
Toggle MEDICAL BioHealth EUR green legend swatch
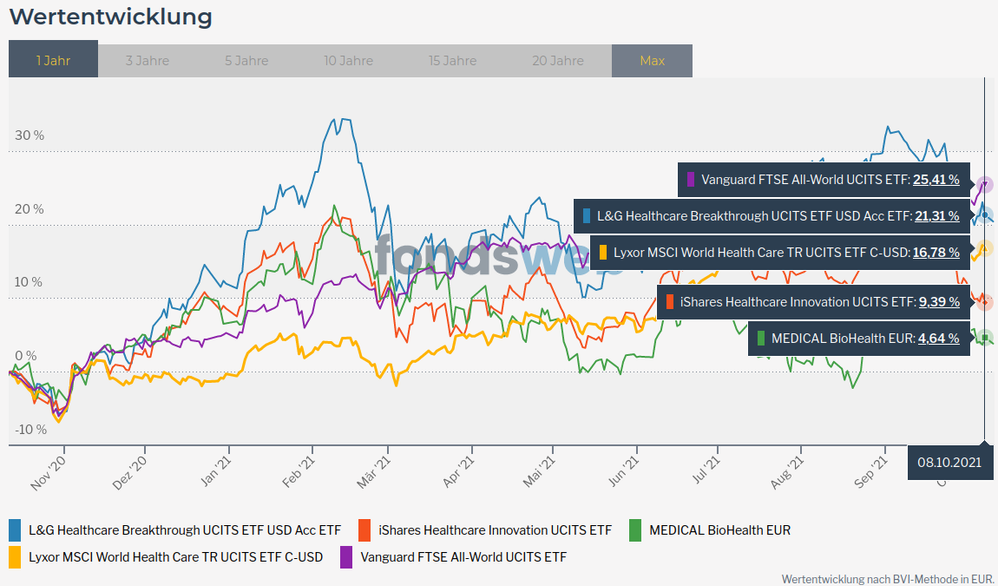[636, 529]
